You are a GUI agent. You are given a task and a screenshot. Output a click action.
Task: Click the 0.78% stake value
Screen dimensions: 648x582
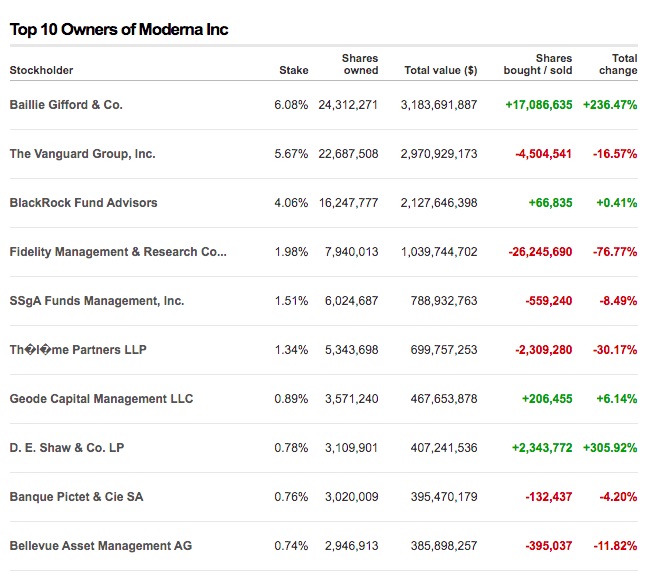[291, 448]
